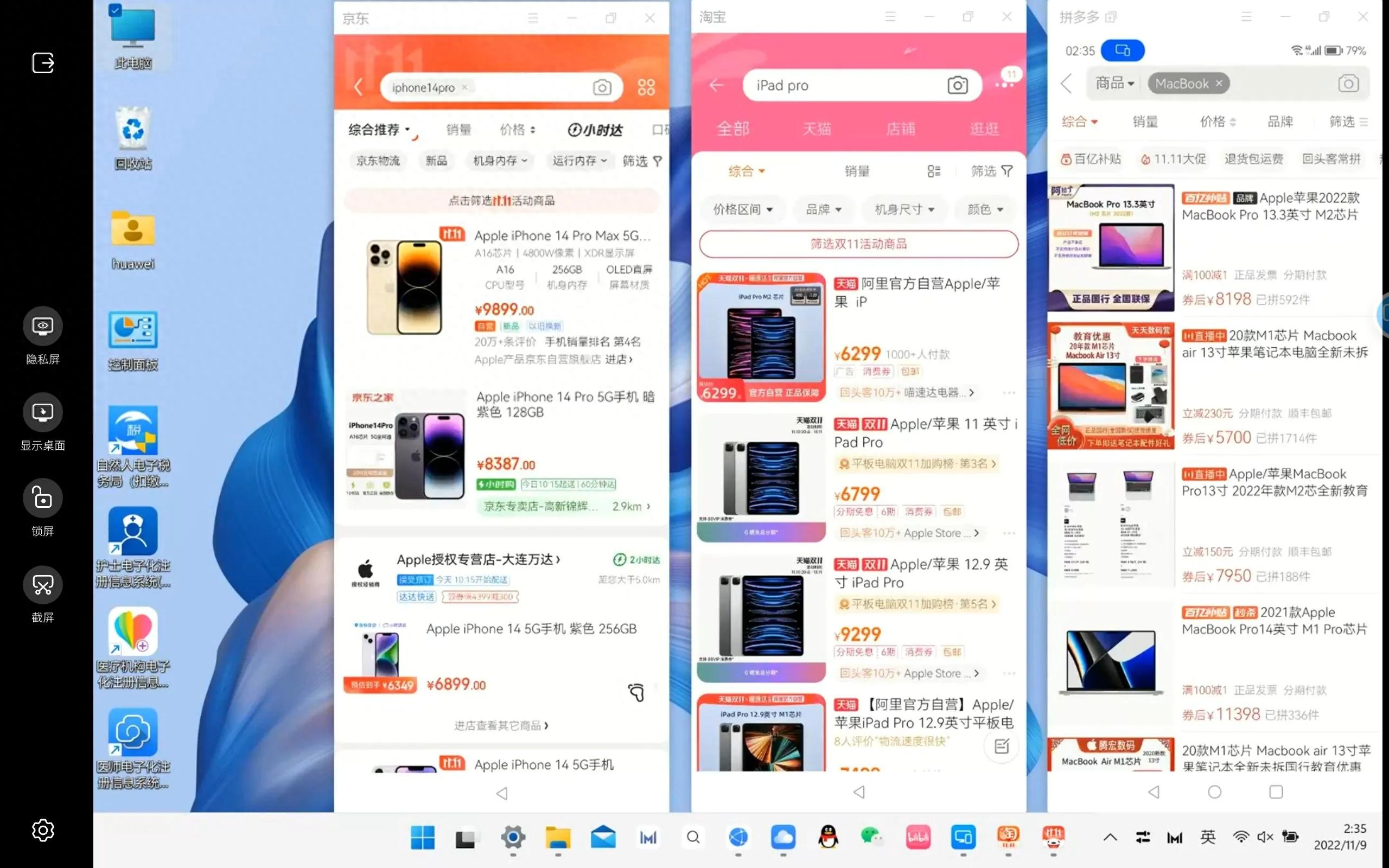
Task: Click the camera icon in Taobao search bar
Action: tap(957, 84)
